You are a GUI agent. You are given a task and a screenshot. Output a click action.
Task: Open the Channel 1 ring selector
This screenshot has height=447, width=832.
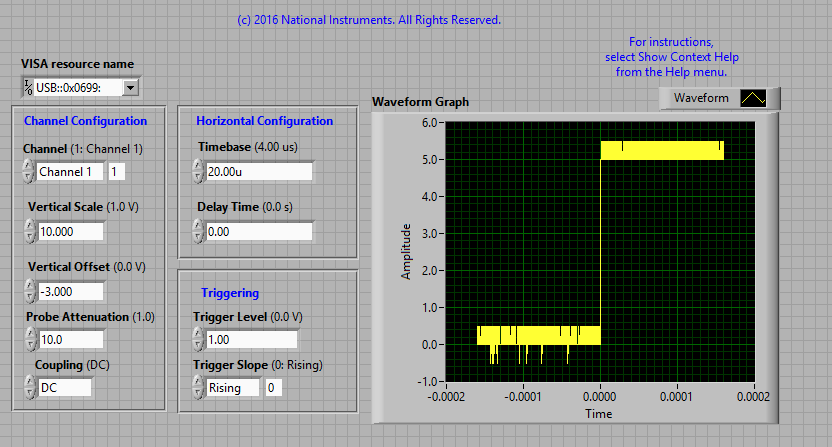tap(70, 172)
